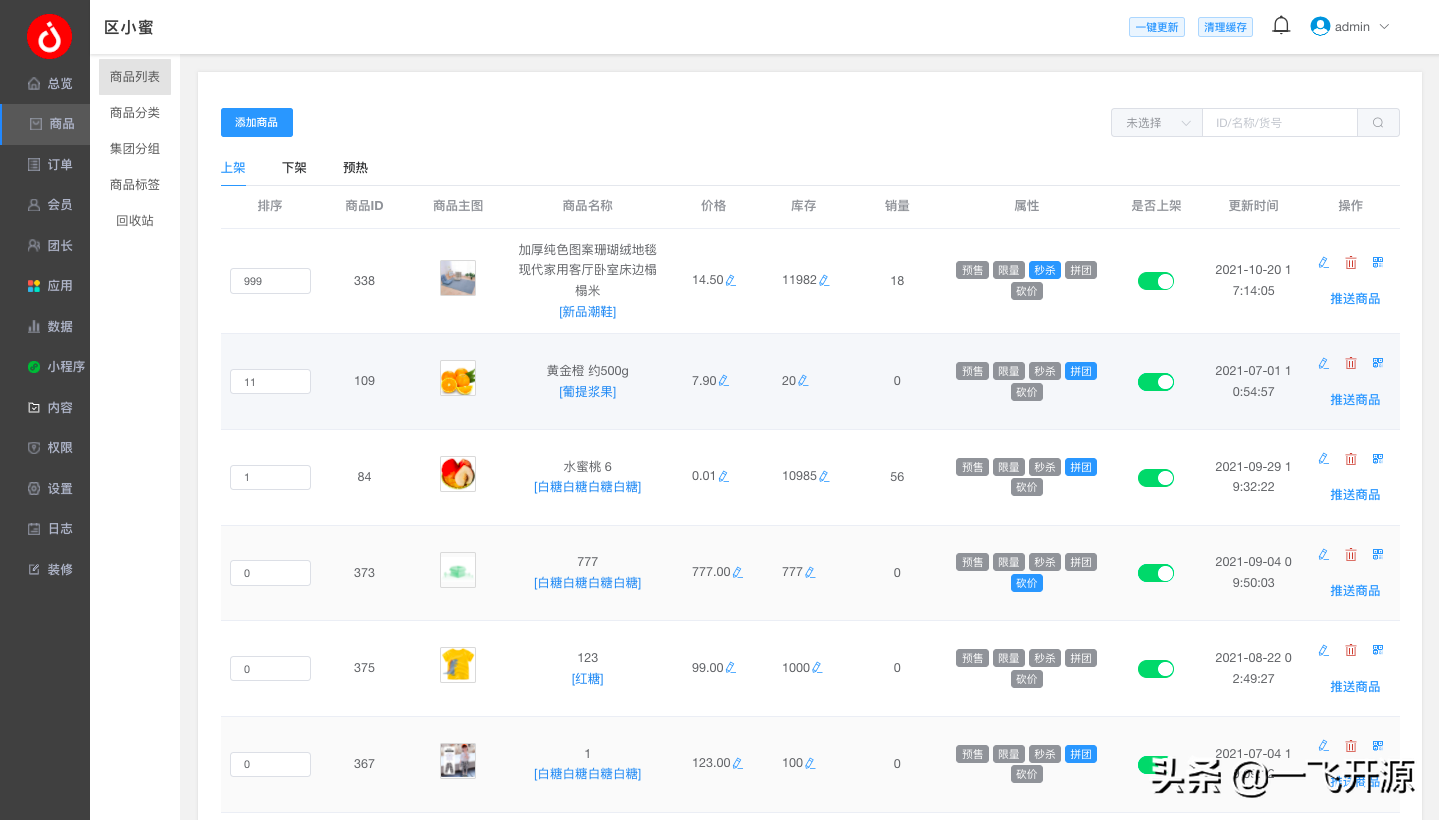Click the red app logo

point(49,37)
